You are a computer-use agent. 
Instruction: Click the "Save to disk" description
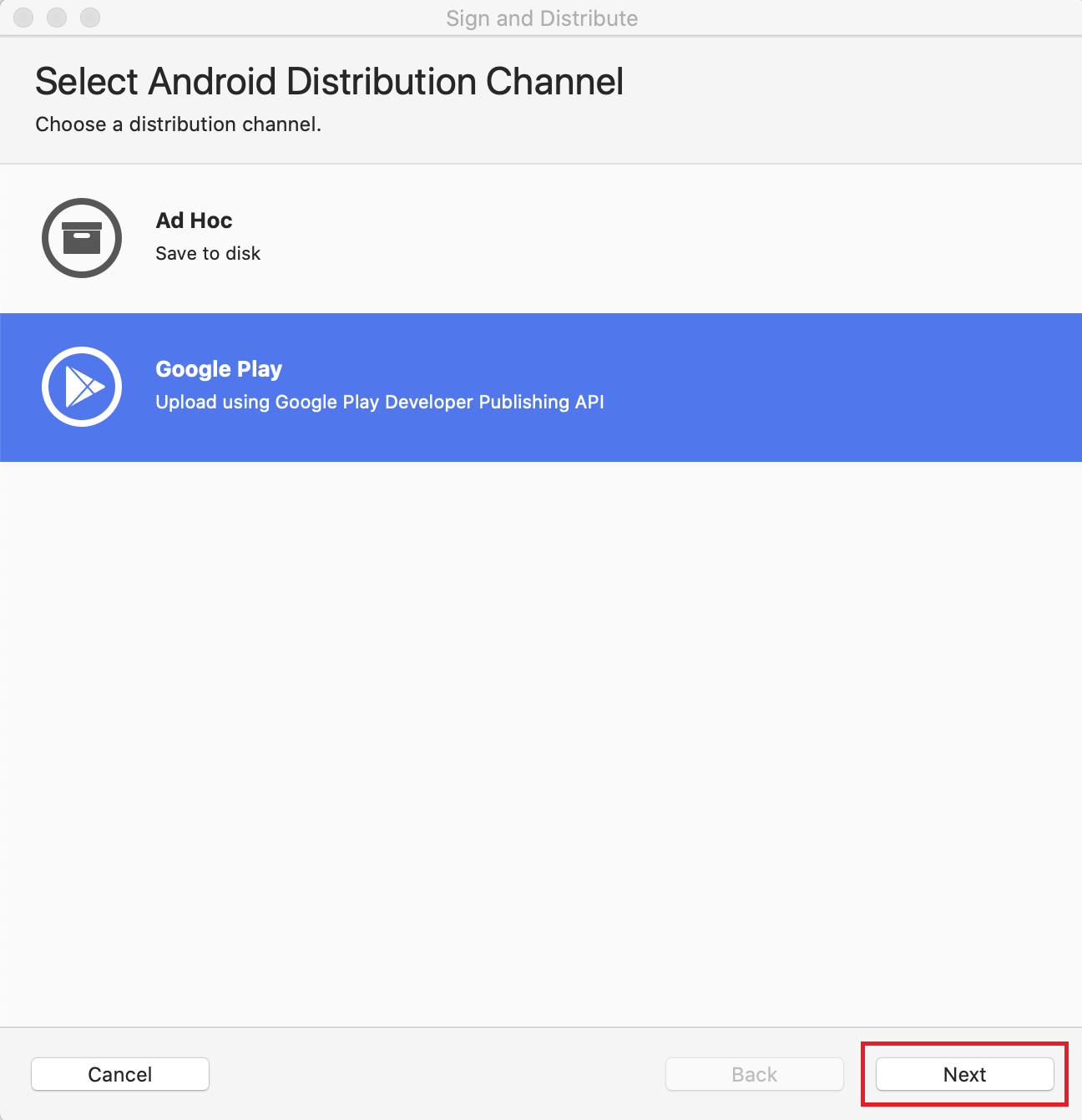click(208, 253)
